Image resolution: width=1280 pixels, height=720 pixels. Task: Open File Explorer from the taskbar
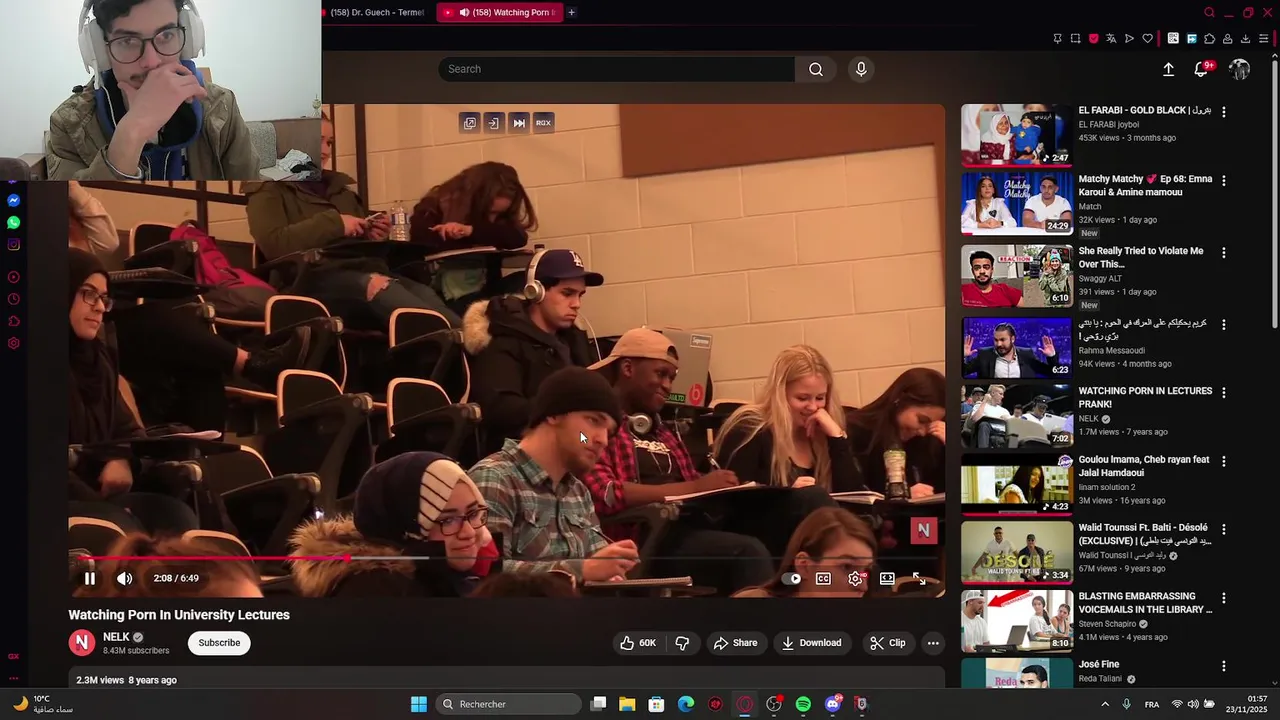(627, 704)
